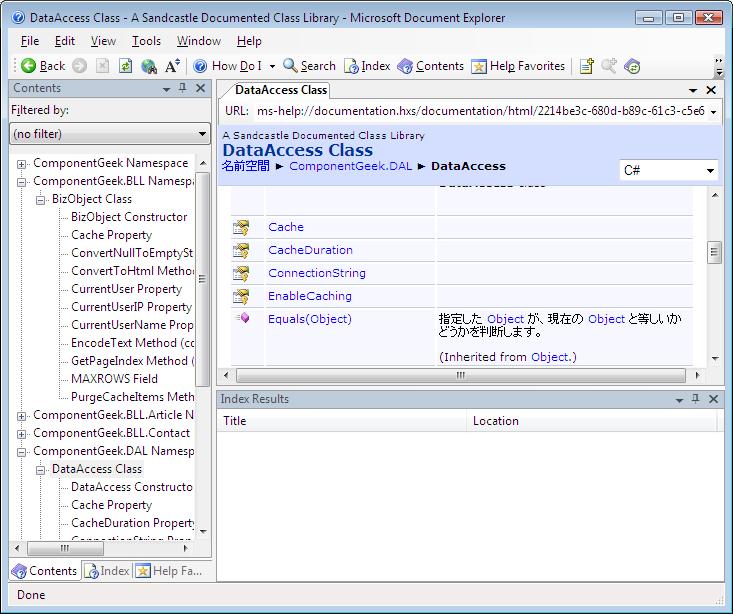733x614 pixels.
Task: Switch to the Help Favorites bottom tab
Action: tap(169, 571)
